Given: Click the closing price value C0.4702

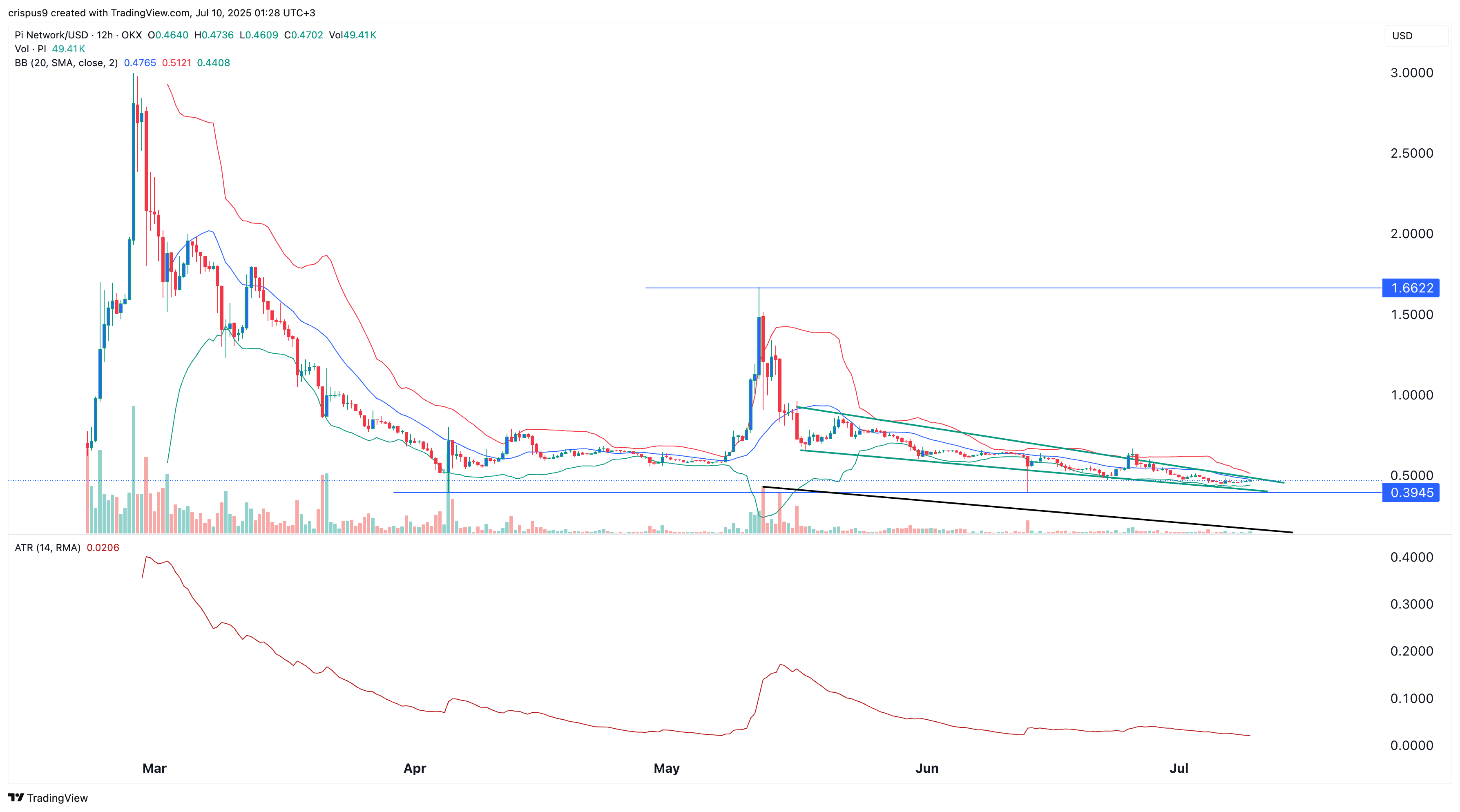Looking at the screenshot, I should [303, 35].
